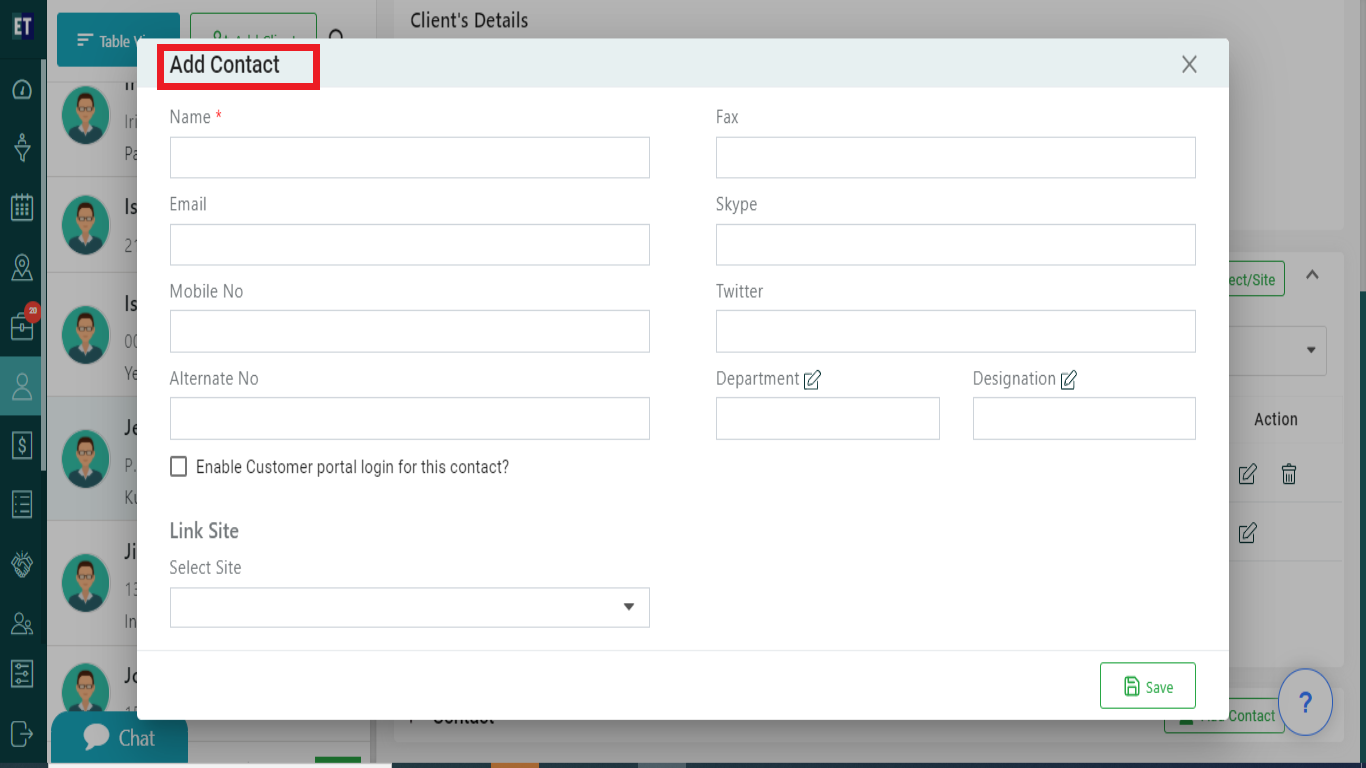Image resolution: width=1366 pixels, height=768 pixels.
Task: Switch to Table View in background page
Action: [118, 40]
